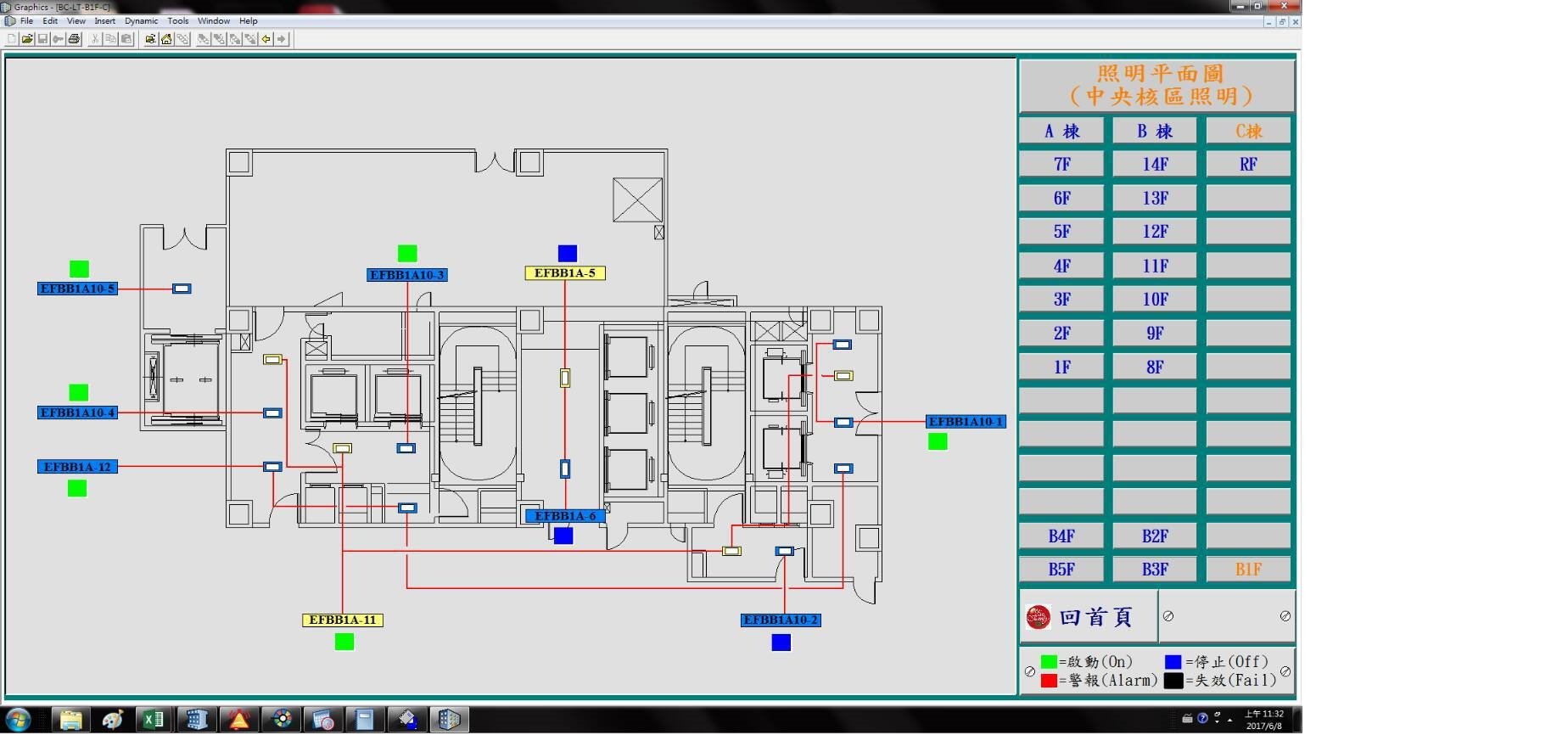Select the A 棟 building tab
This screenshot has width=1568, height=752.
pyautogui.click(x=1061, y=132)
